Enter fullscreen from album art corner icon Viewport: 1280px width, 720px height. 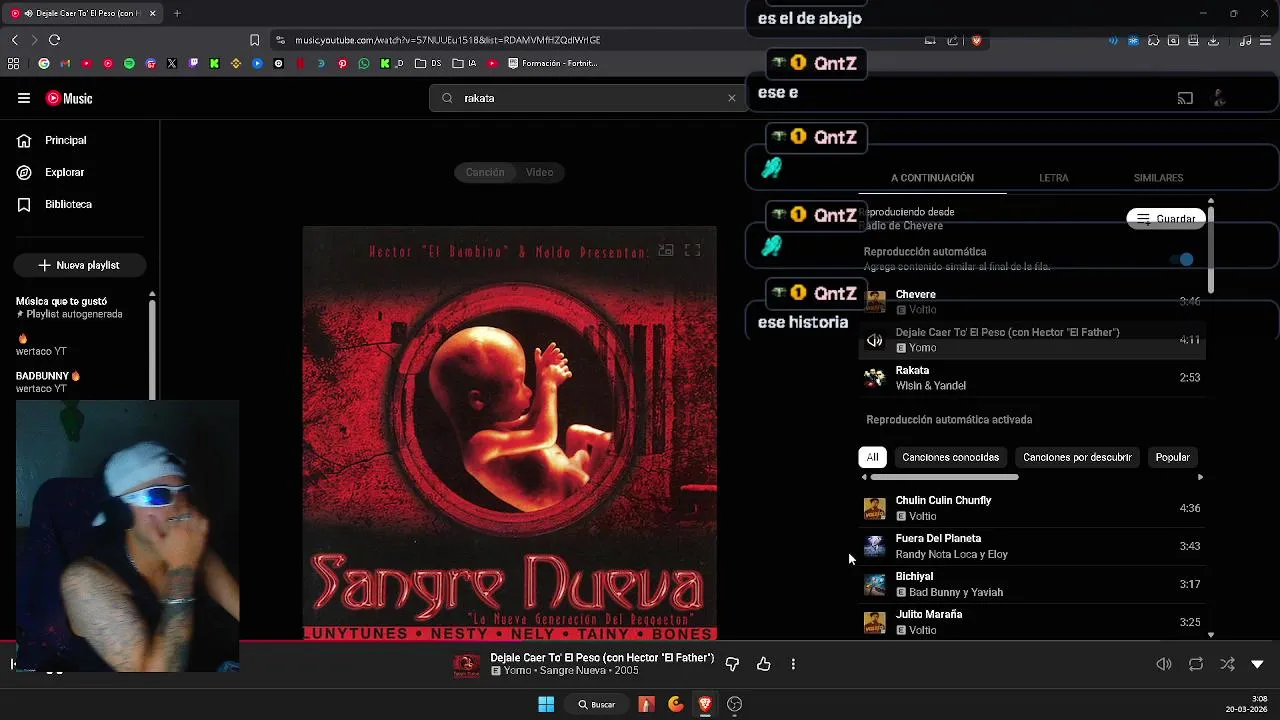click(x=692, y=251)
